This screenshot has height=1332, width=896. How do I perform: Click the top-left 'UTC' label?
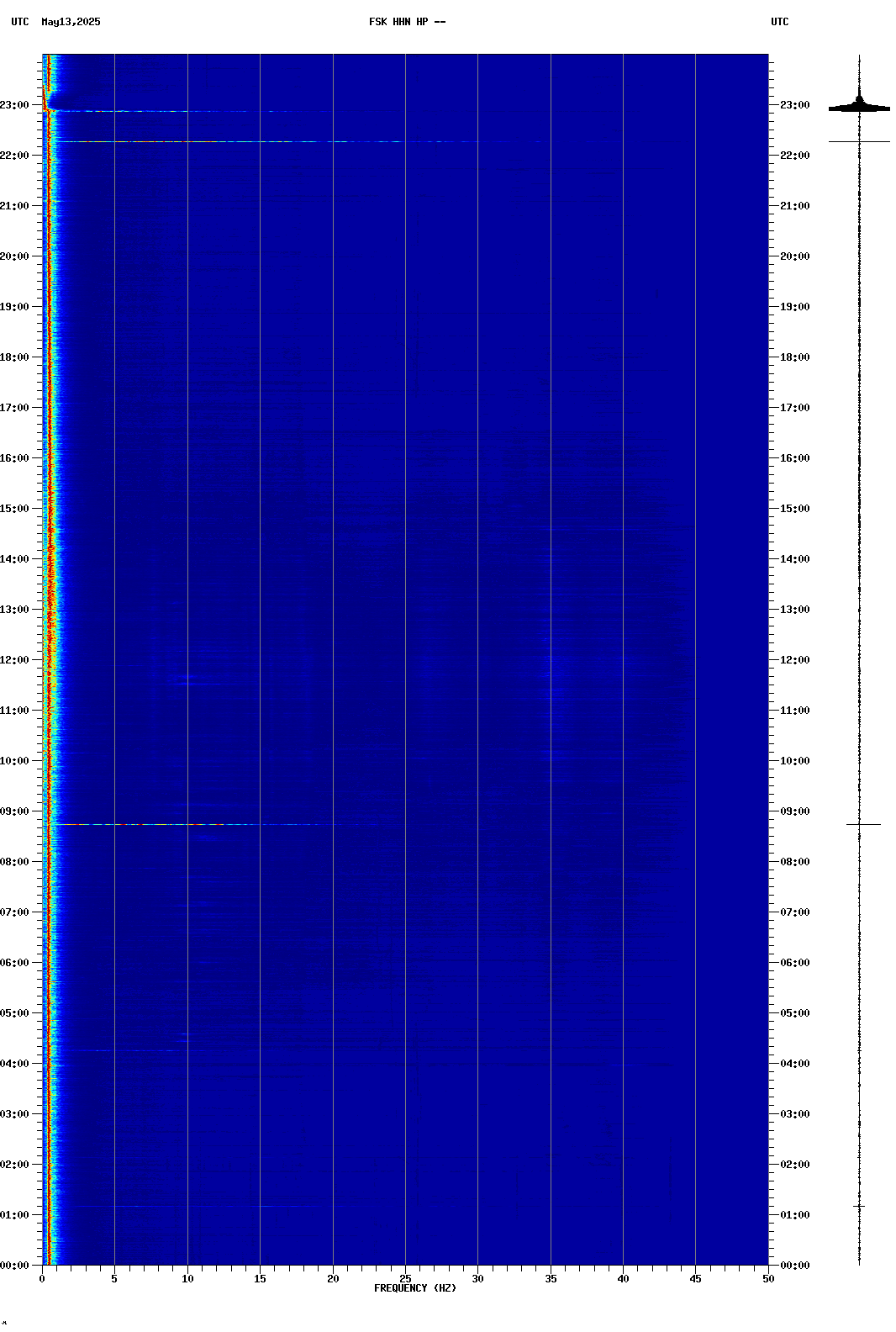20,22
